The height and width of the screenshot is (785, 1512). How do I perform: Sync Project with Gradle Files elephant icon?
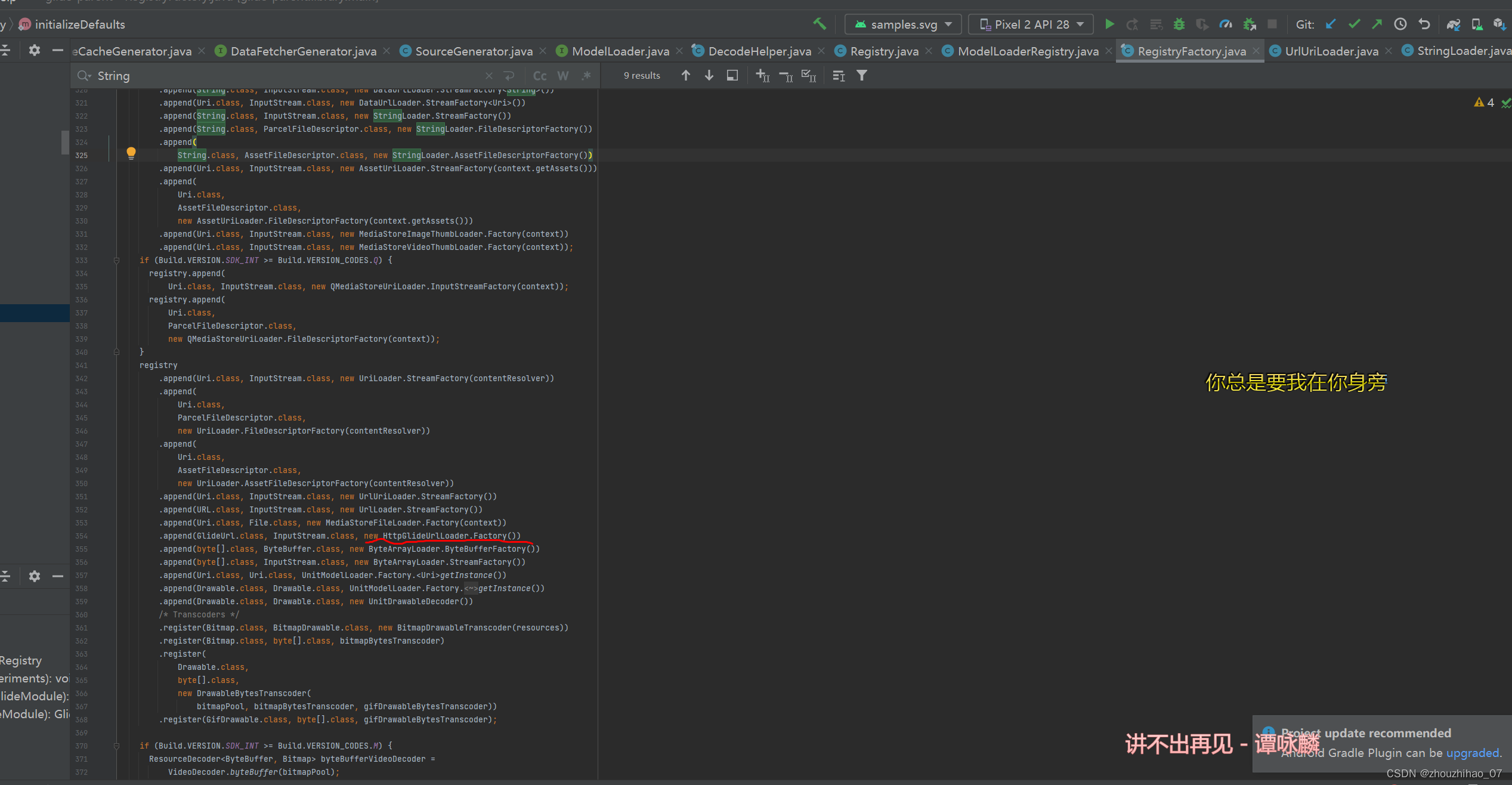click(x=1454, y=24)
